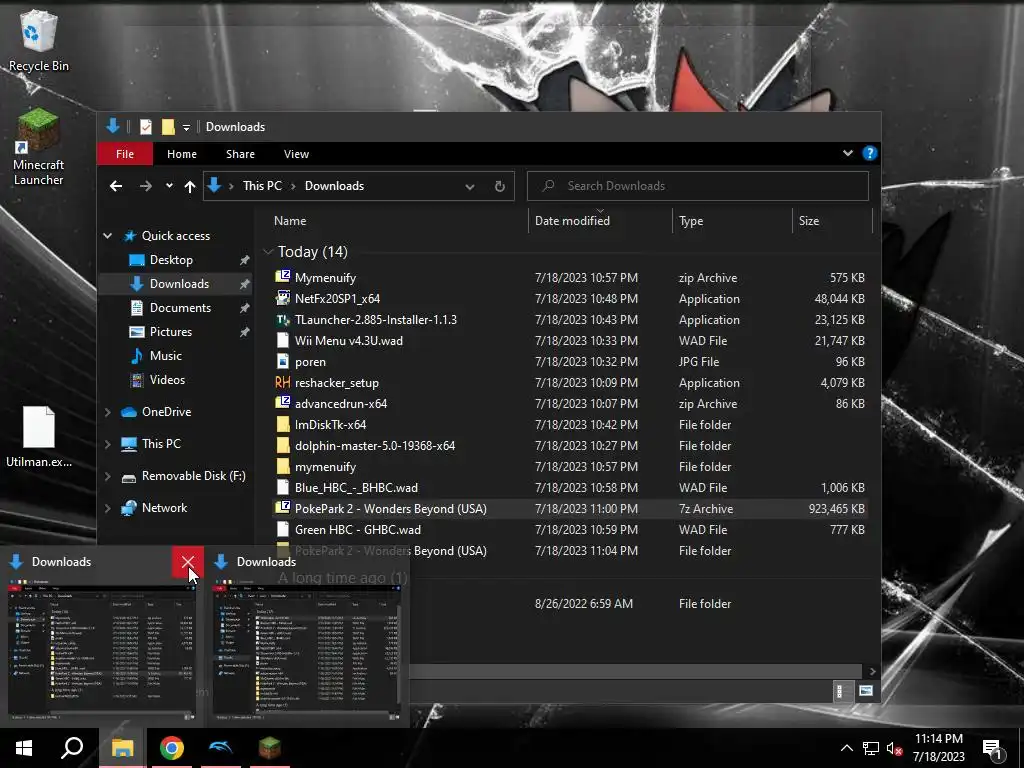
Task: Switch to the large thumbnails view button
Action: point(865,691)
